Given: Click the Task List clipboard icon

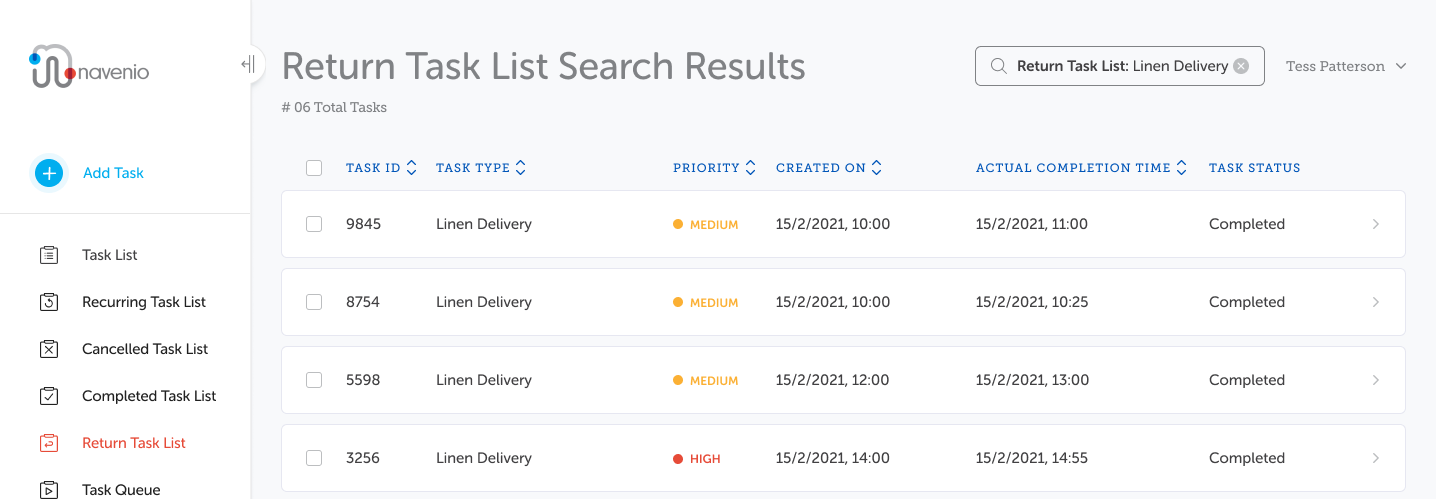Looking at the screenshot, I should click(x=48, y=255).
